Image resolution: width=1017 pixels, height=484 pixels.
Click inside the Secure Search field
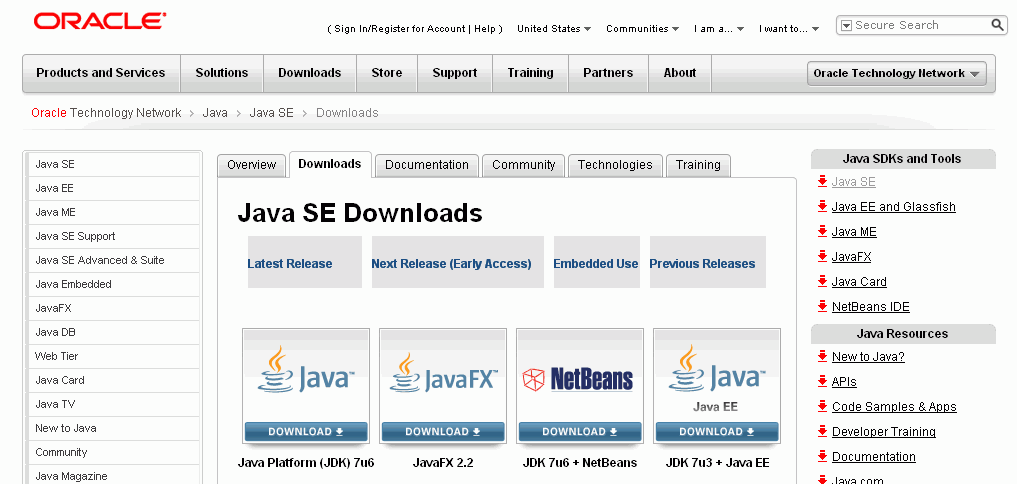click(x=921, y=25)
